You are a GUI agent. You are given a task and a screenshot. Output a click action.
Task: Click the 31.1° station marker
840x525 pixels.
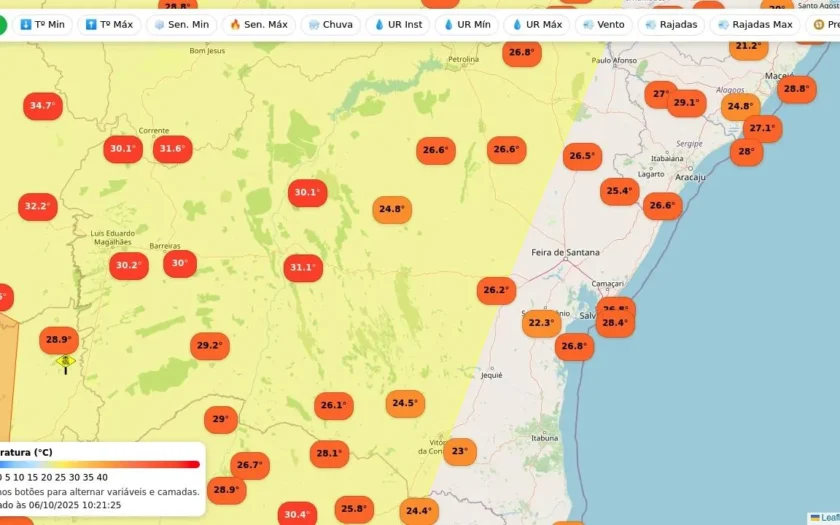303,267
